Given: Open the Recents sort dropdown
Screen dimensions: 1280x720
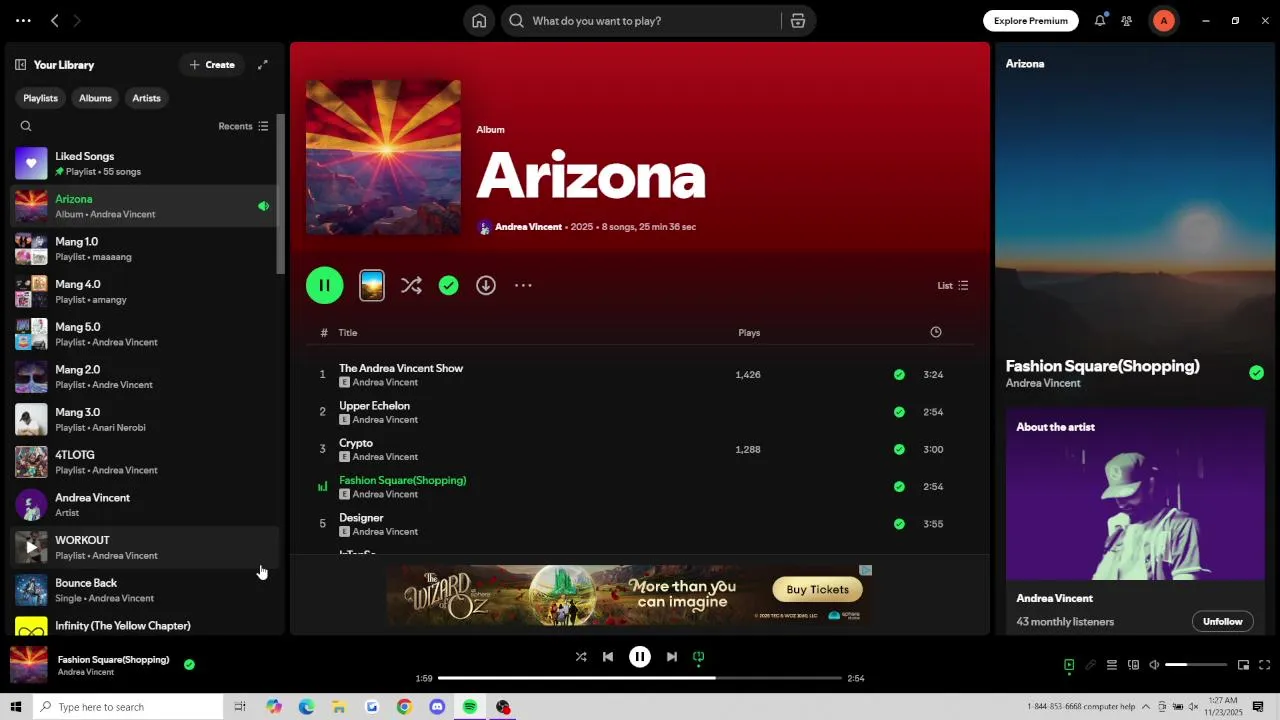Looking at the screenshot, I should (x=243, y=126).
